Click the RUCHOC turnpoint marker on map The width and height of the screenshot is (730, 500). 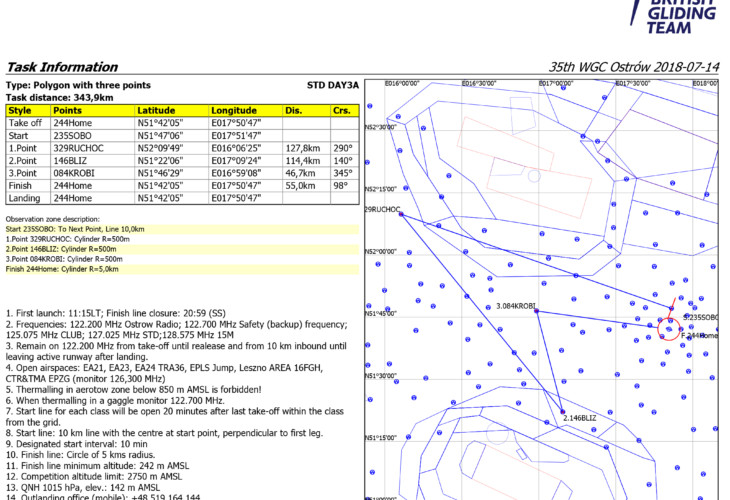click(x=401, y=212)
